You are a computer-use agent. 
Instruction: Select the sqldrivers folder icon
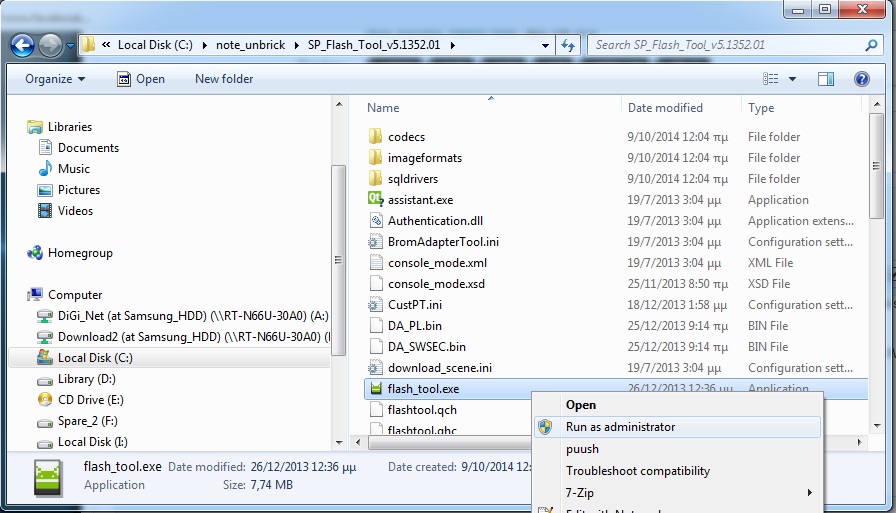[375, 179]
